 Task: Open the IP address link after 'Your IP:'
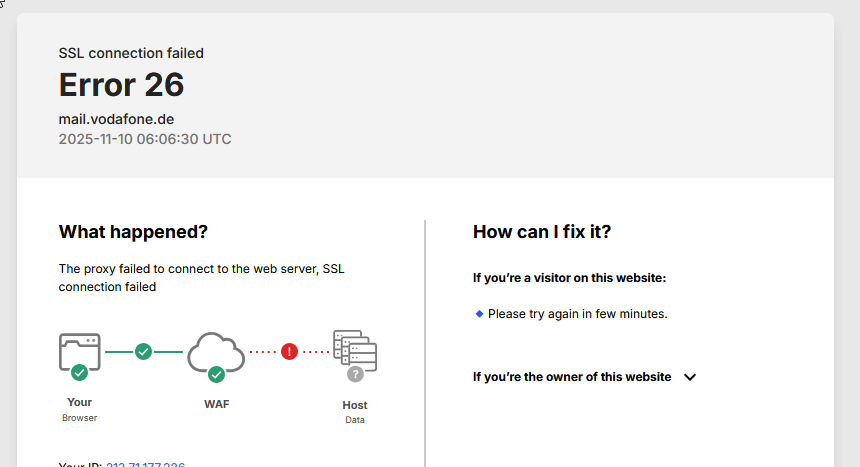[145, 464]
